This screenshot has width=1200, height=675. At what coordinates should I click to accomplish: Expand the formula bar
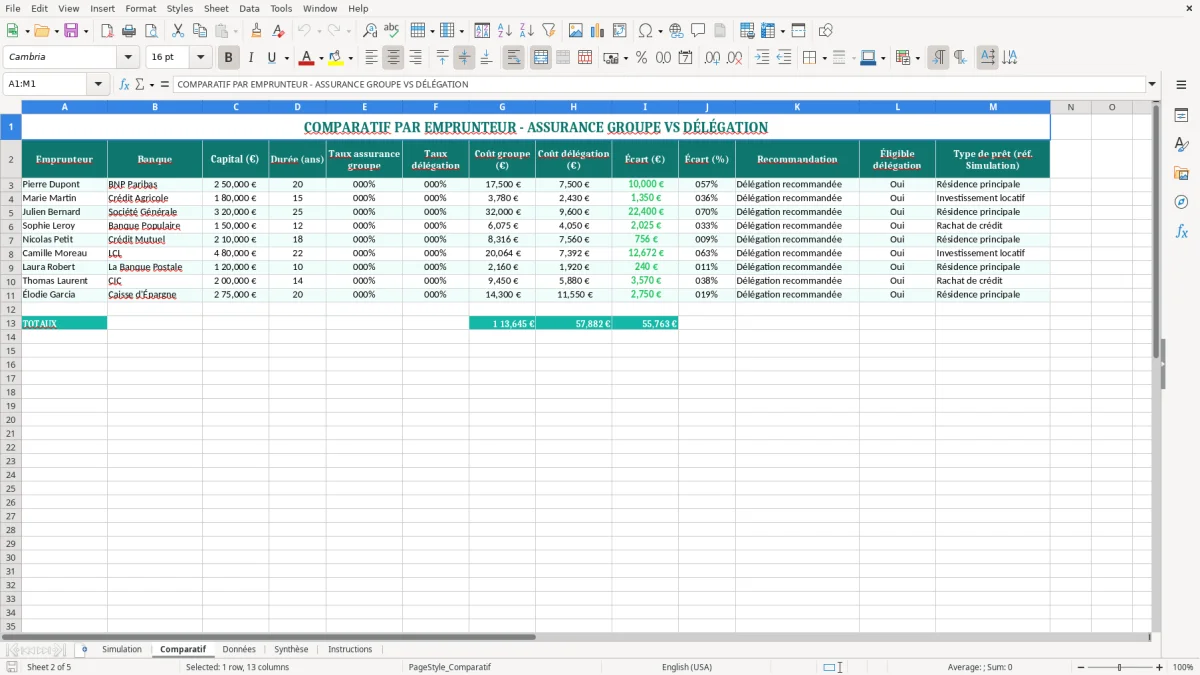(x=1152, y=84)
